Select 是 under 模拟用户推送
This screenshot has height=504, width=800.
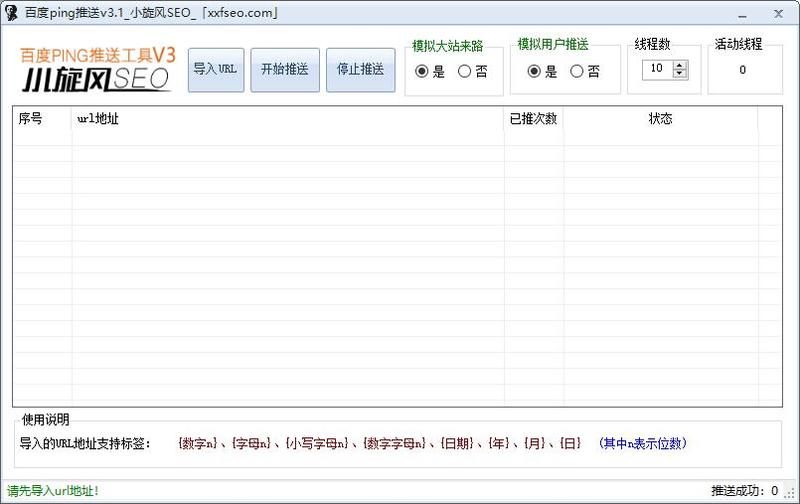[534, 72]
